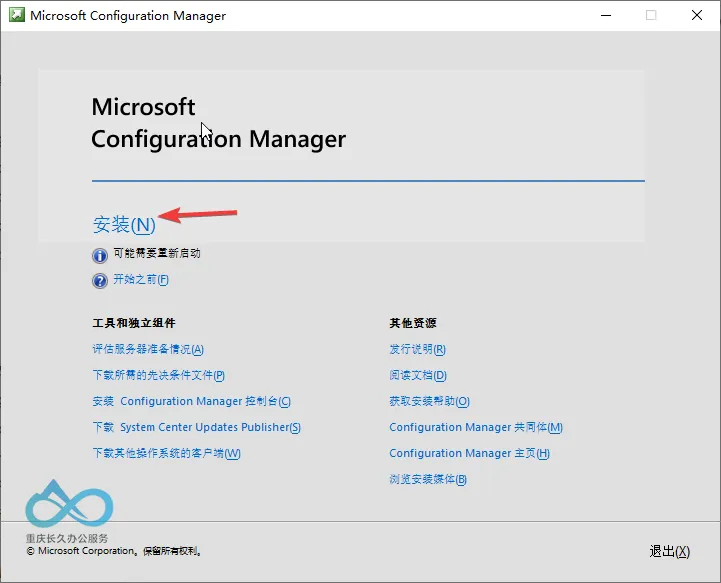
Task: Open Configuration Manager 主页(H) link
Action: (469, 453)
